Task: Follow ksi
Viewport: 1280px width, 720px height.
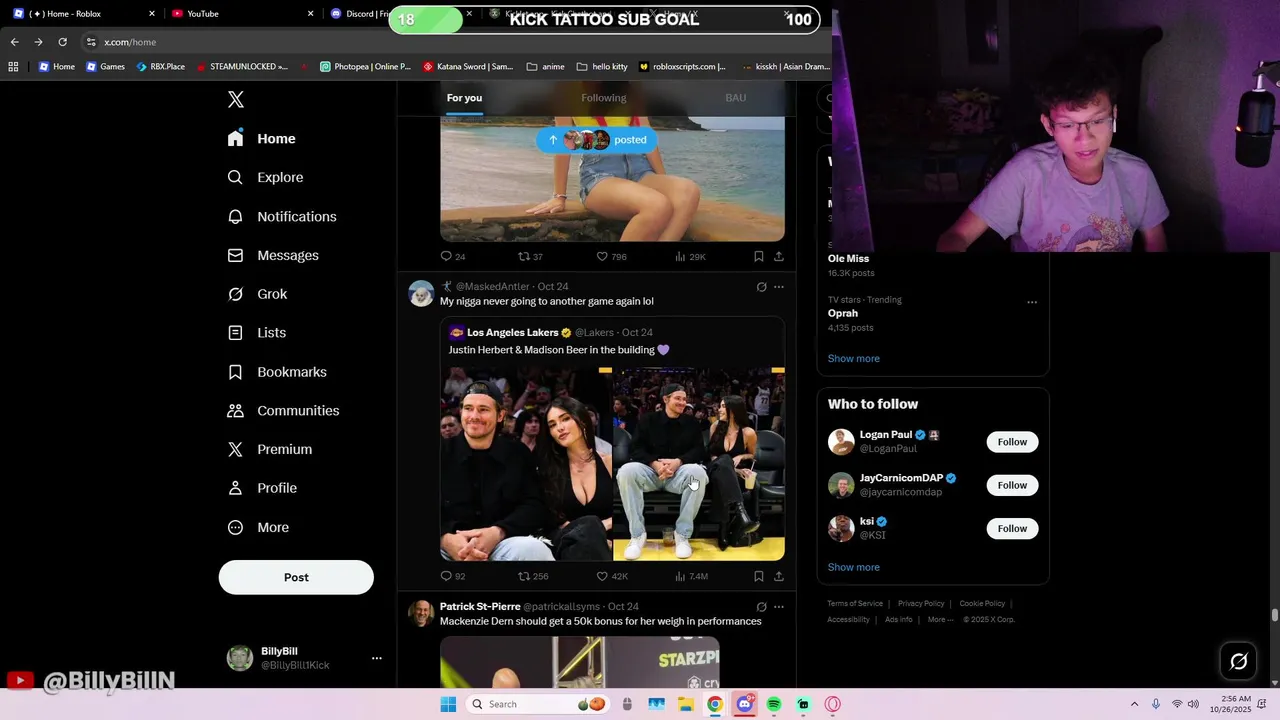Action: coord(1012,528)
